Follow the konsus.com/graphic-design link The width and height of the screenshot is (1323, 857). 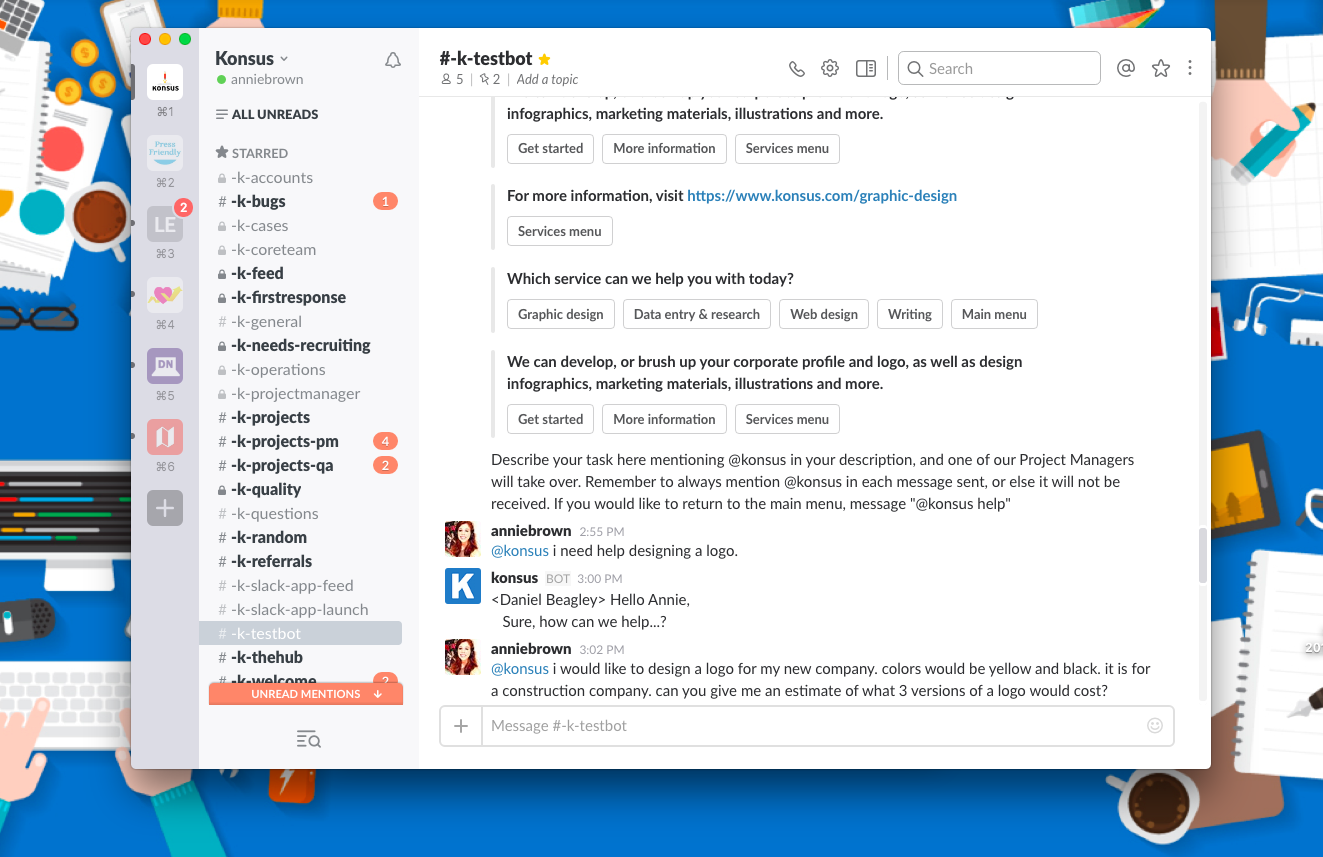(822, 196)
